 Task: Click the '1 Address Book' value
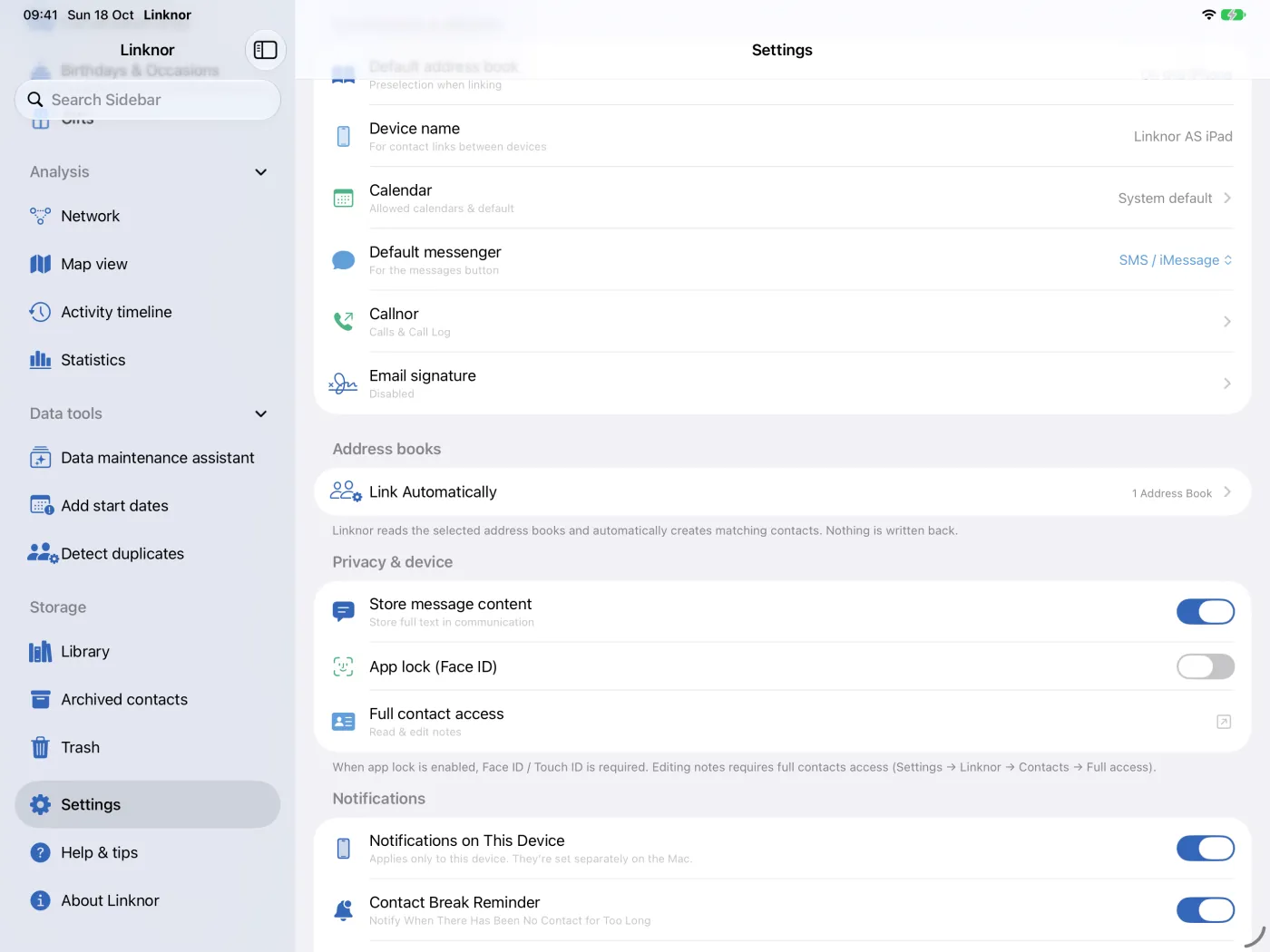pos(1171,493)
